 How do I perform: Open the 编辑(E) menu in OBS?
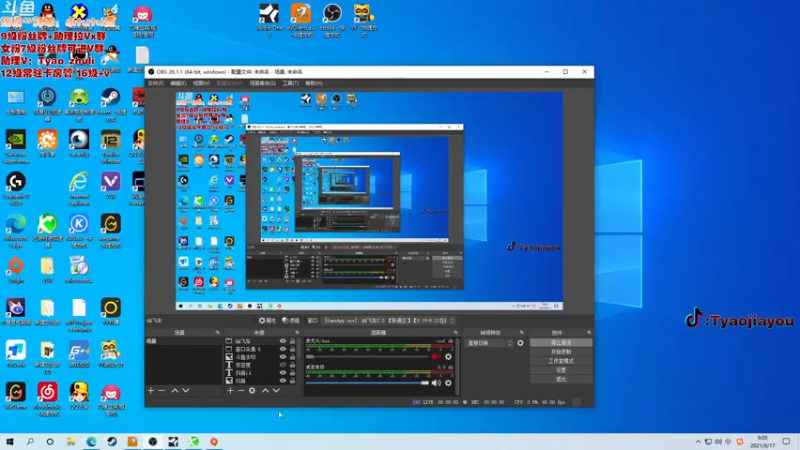click(178, 83)
